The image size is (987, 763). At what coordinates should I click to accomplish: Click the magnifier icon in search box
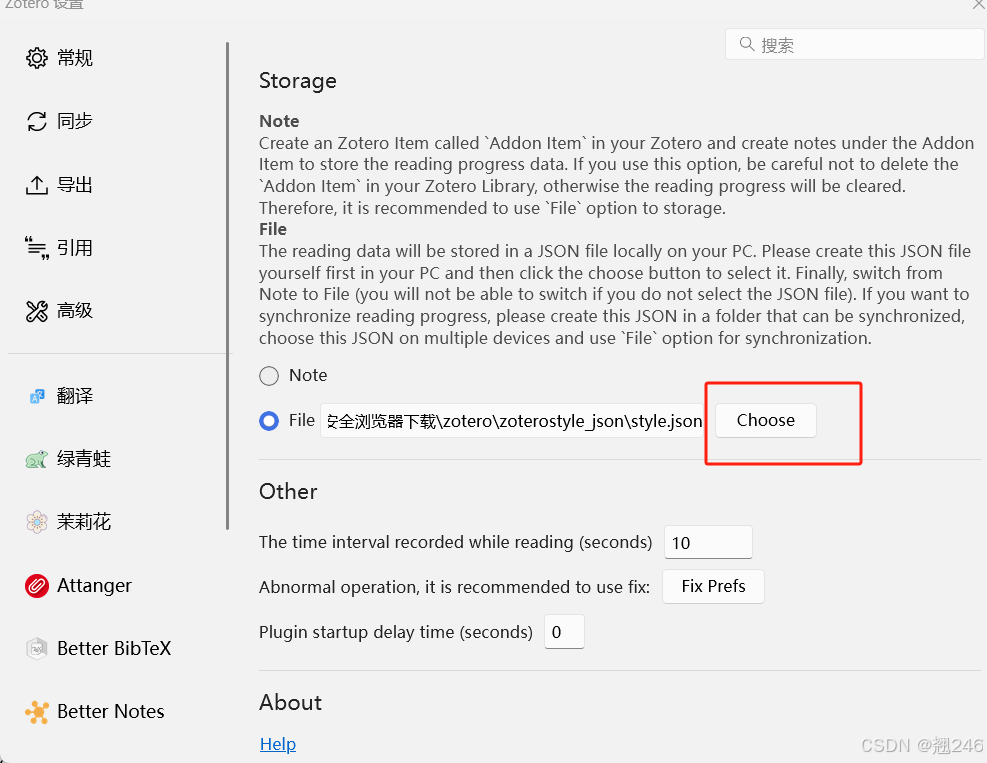(x=747, y=44)
